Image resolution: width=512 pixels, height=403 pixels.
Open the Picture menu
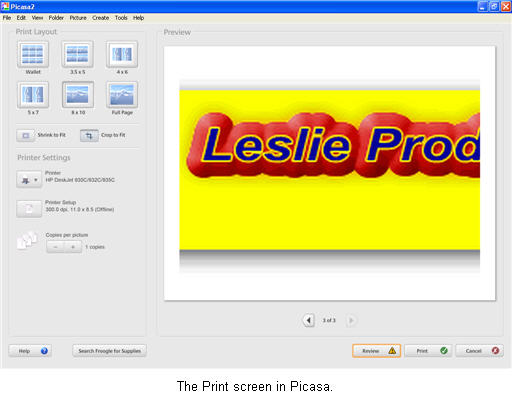coord(78,18)
